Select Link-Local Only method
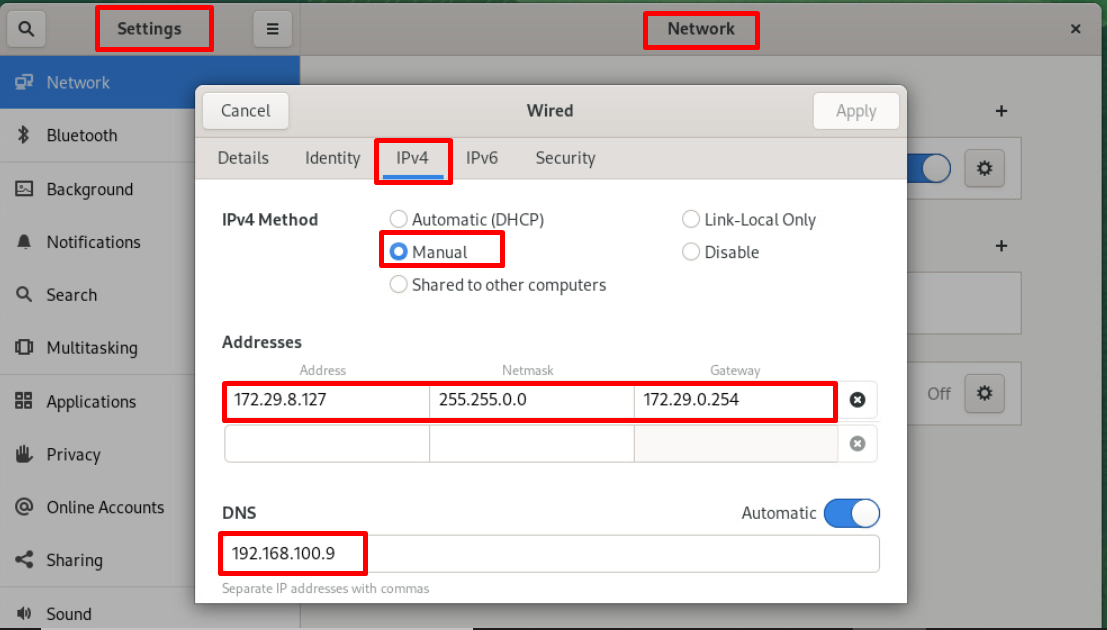1107x630 pixels. 691,220
